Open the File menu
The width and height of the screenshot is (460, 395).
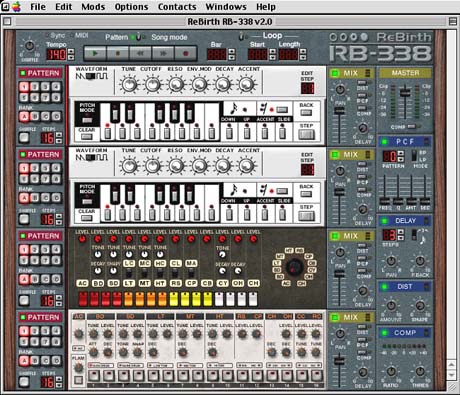click(x=38, y=7)
